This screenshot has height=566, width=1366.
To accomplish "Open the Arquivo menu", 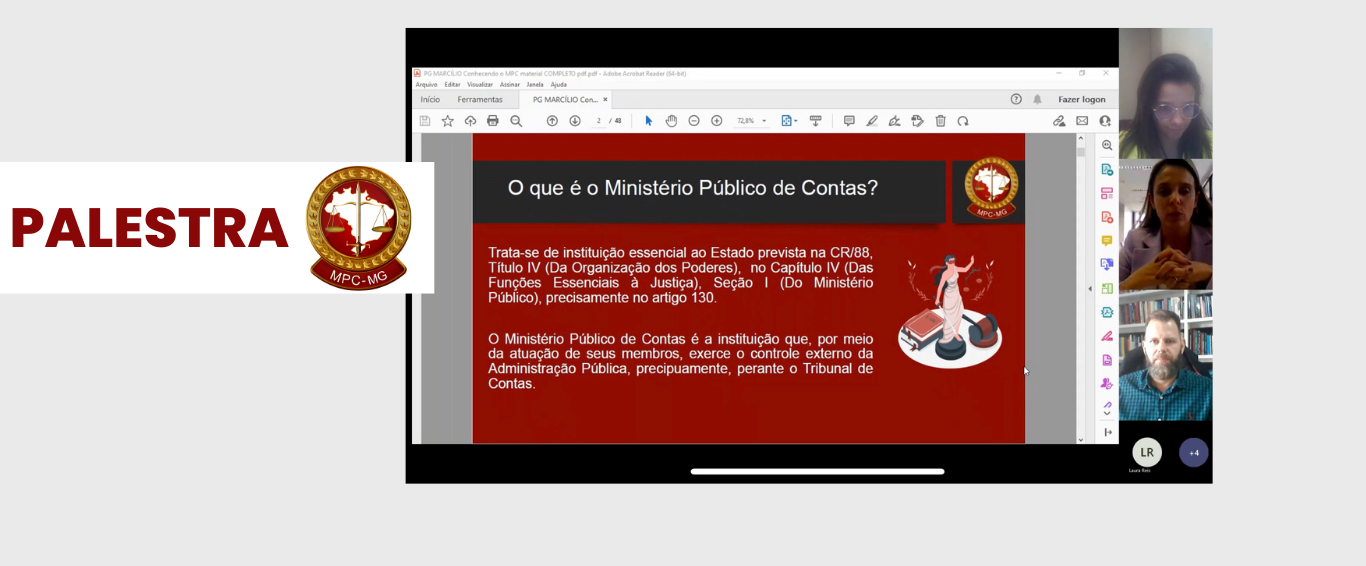I will pos(426,85).
